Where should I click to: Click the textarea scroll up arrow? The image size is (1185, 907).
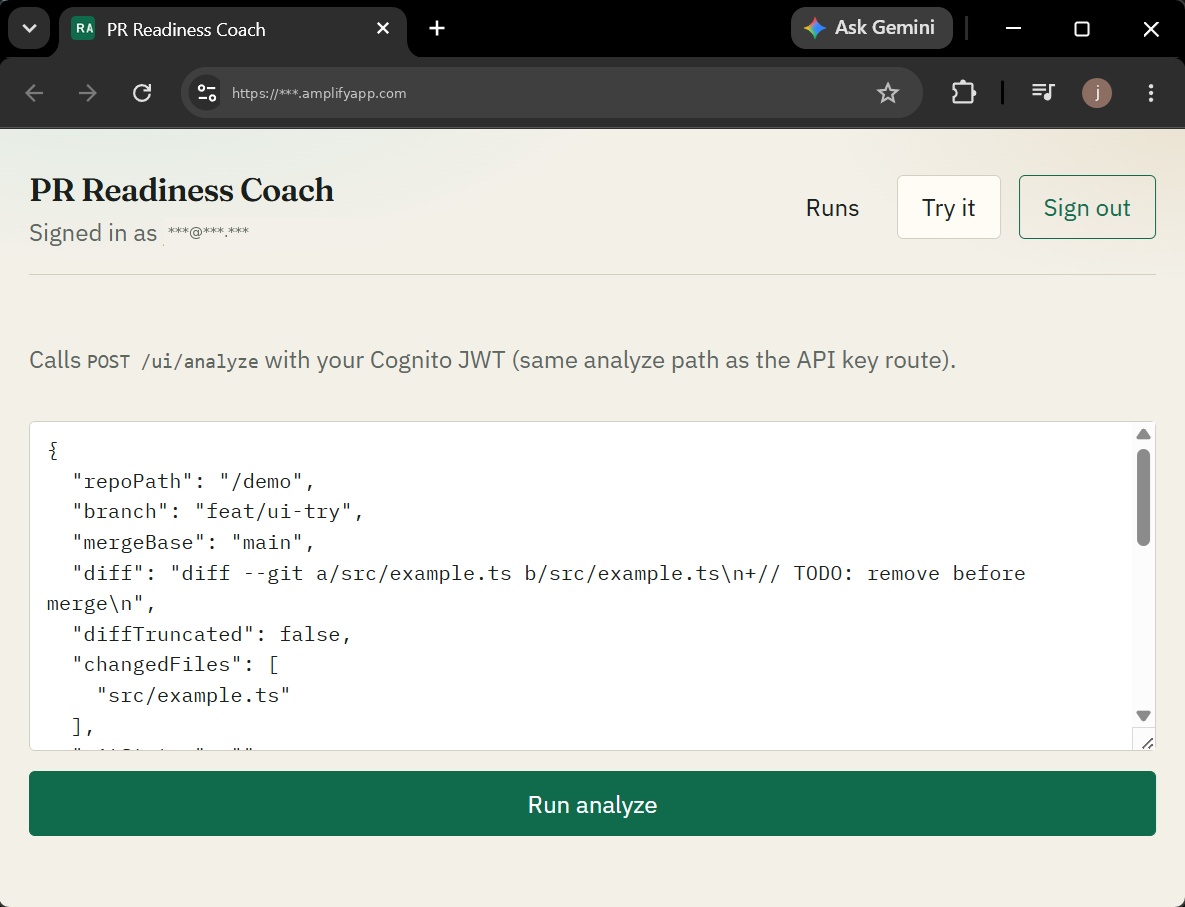[x=1143, y=434]
